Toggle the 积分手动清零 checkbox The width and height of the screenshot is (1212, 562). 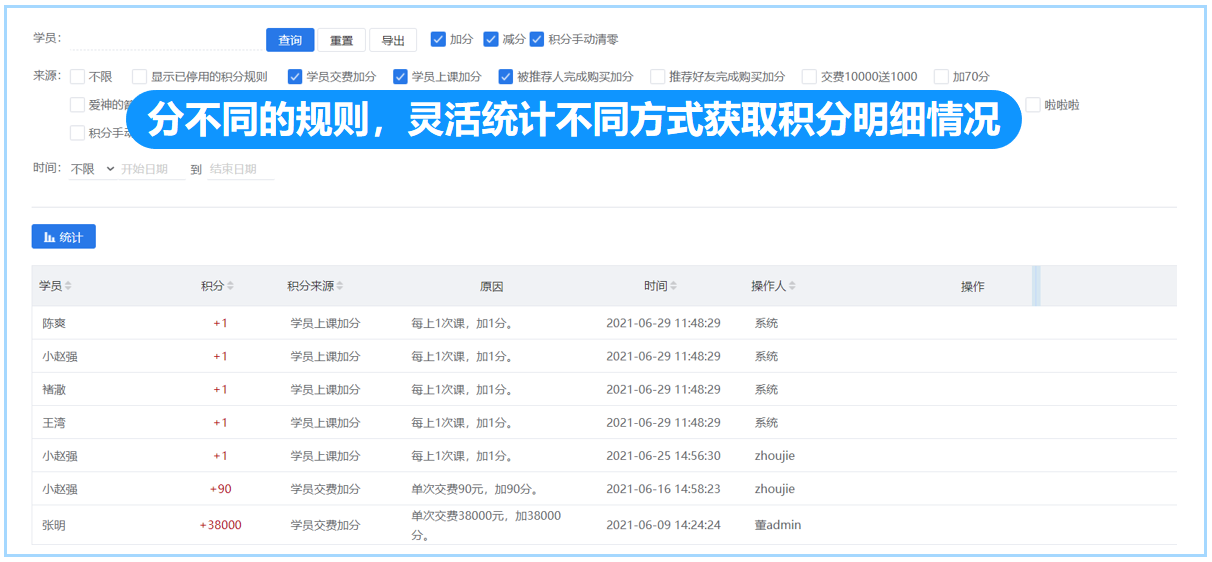tap(537, 39)
